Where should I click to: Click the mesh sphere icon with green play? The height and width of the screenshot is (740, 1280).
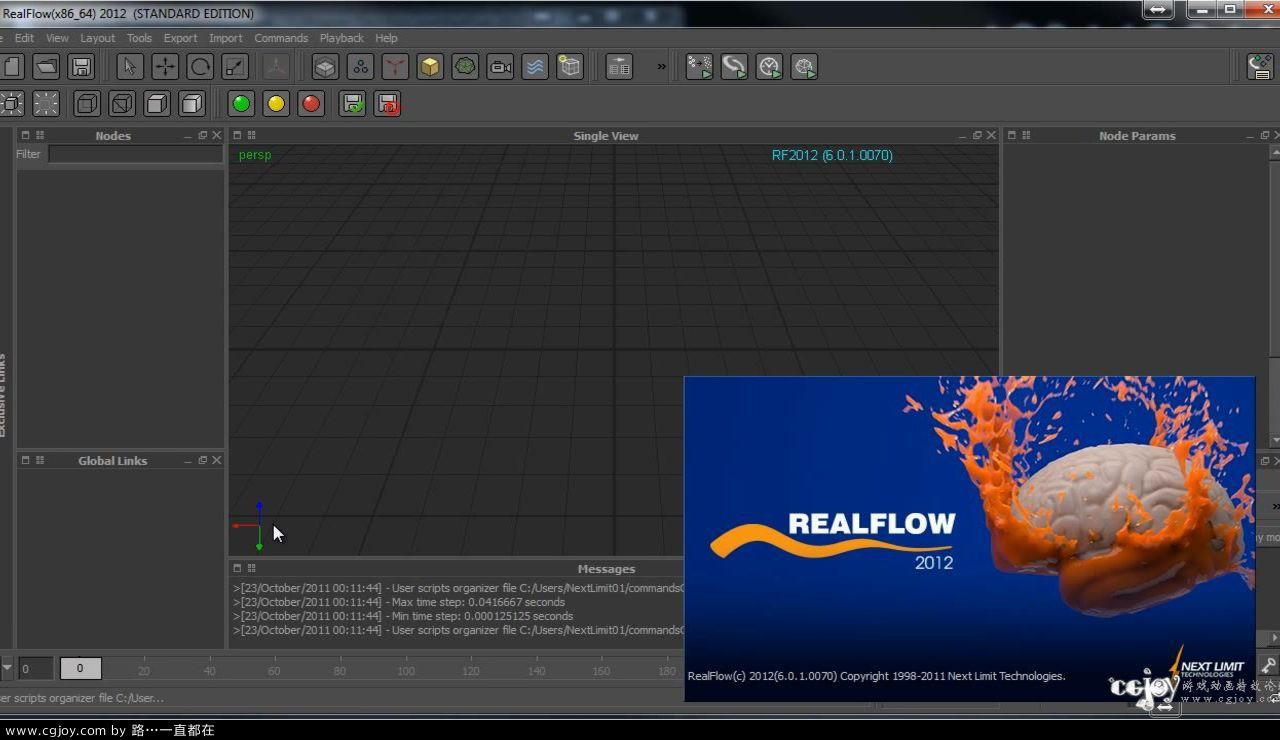pos(804,67)
